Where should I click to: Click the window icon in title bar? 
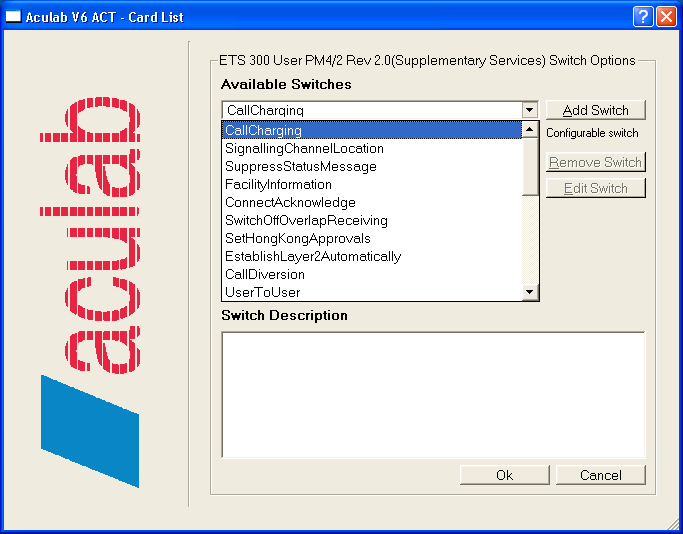pyautogui.click(x=13, y=17)
